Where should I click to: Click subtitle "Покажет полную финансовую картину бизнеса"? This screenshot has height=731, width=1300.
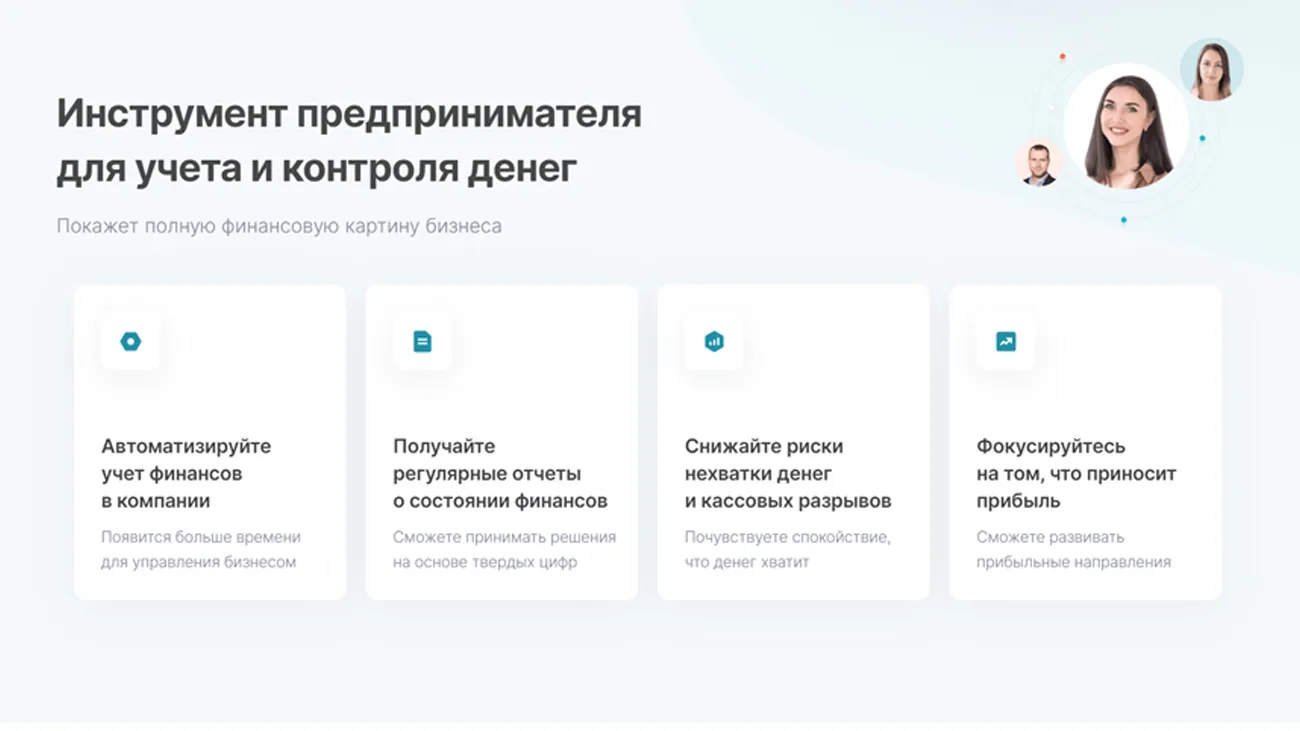pos(279,226)
